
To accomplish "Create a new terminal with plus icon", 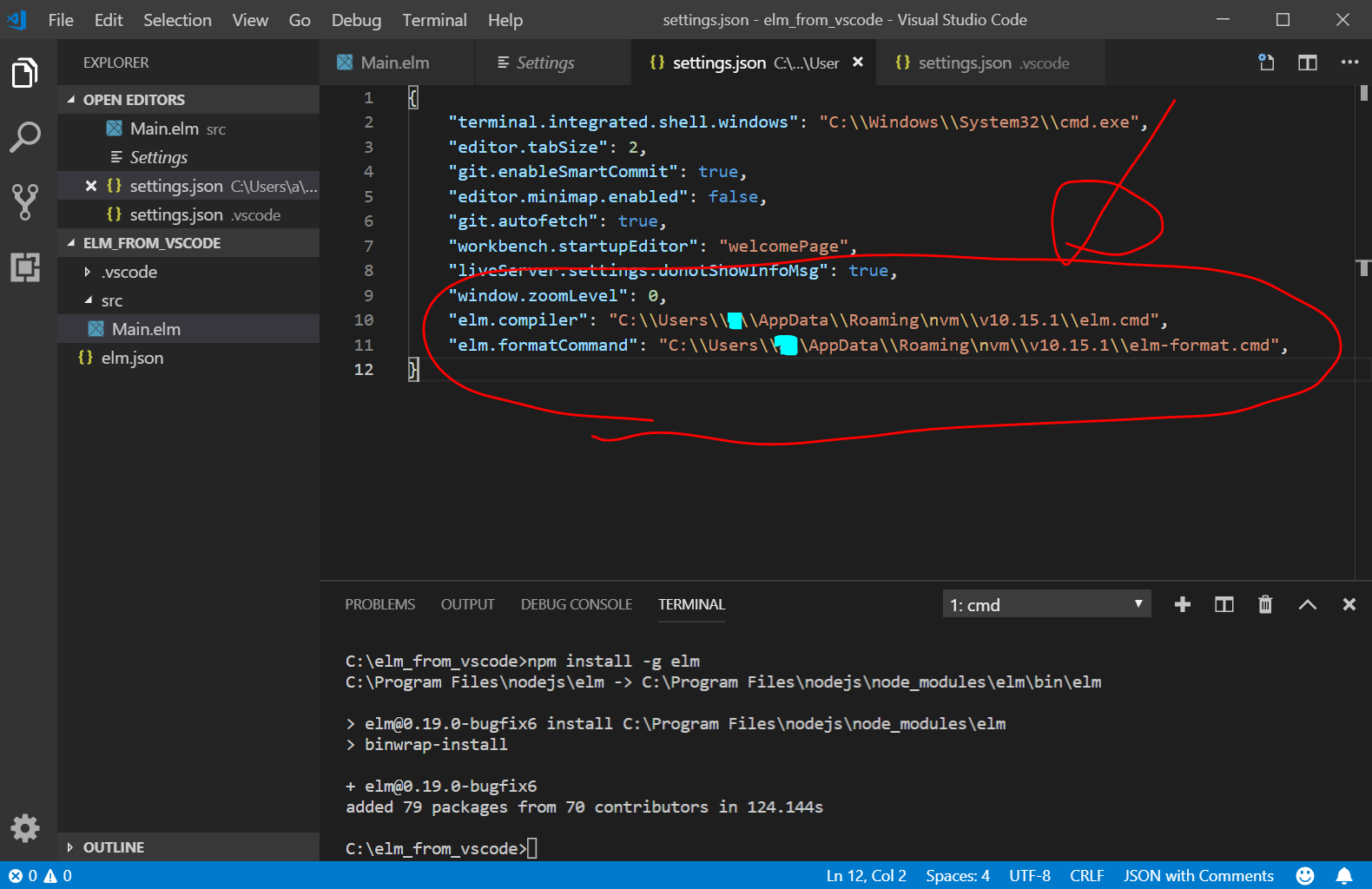I will coord(1182,604).
